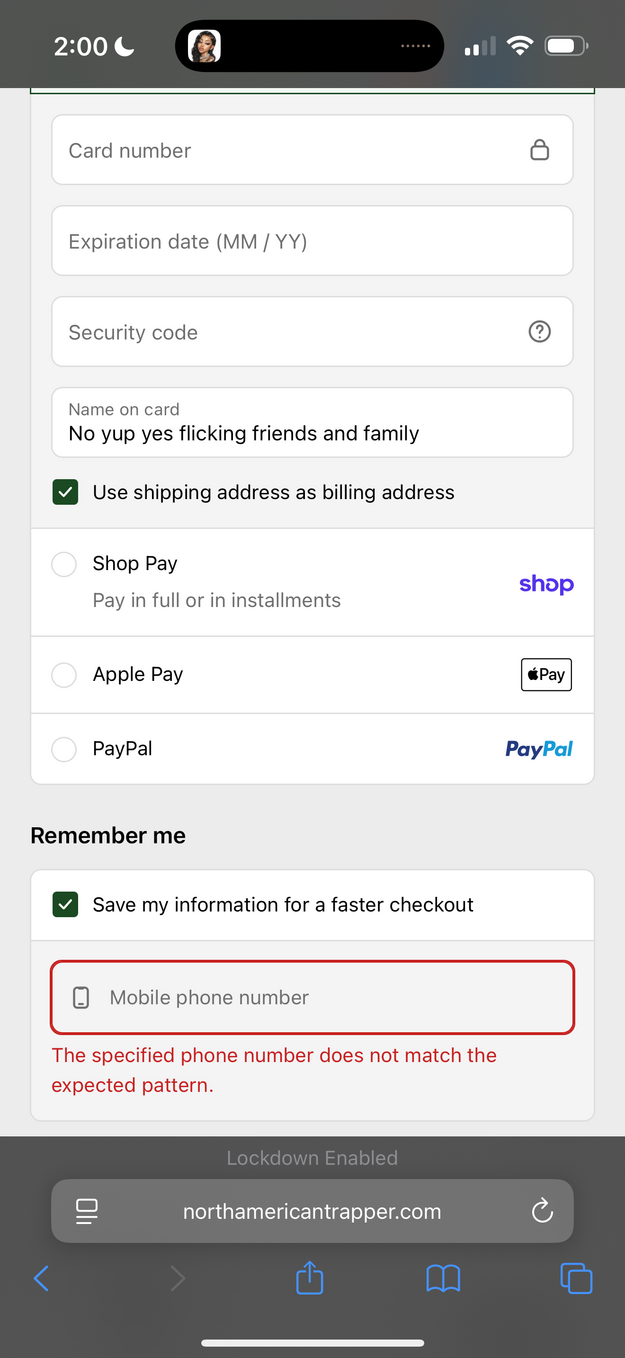Open Safari bookmarks book icon

pos(443,1278)
